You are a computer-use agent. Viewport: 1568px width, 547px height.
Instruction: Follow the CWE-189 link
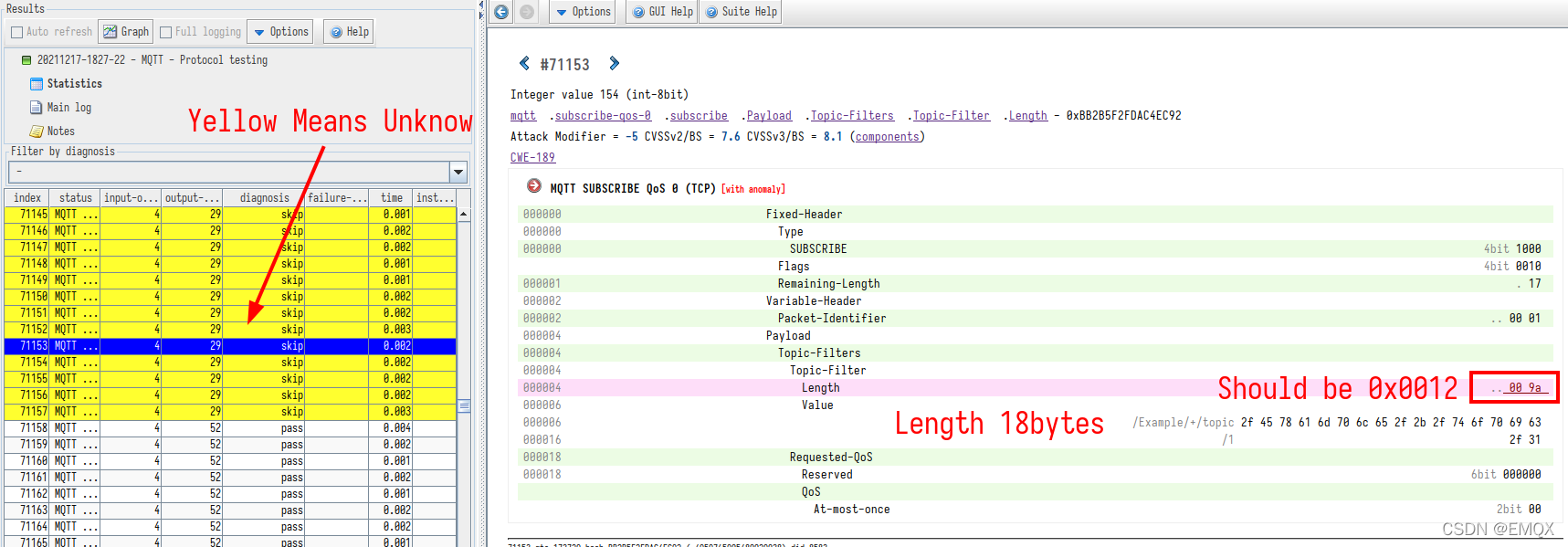pos(532,158)
